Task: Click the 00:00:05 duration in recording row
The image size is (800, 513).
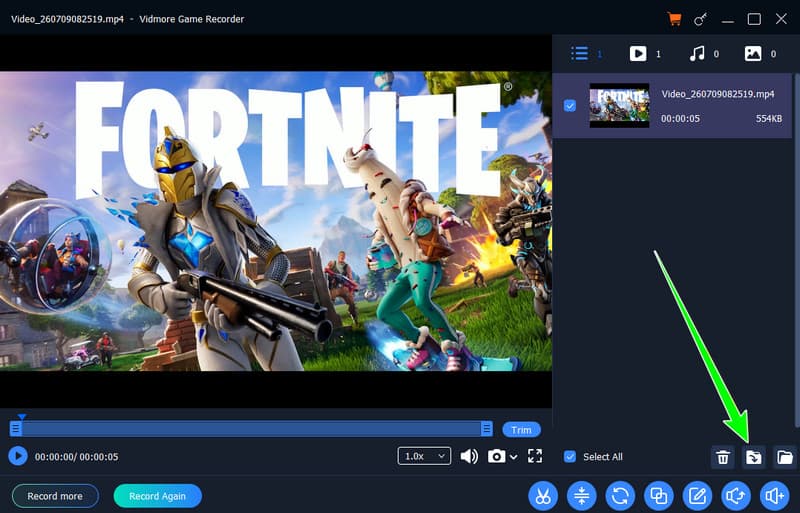Action: point(681,118)
